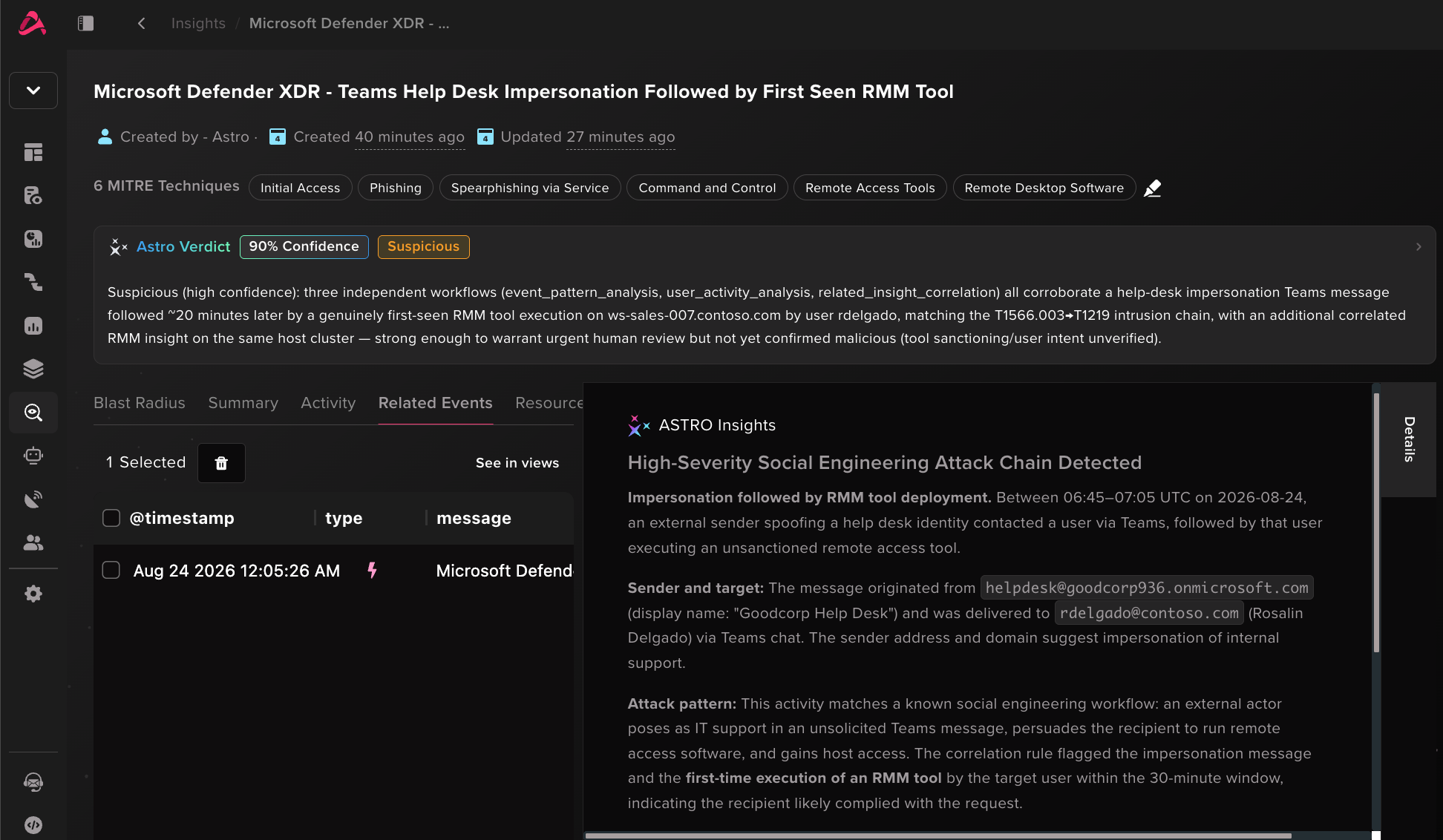Switch to the Activity tab
This screenshot has height=840, width=1443.
click(x=328, y=403)
